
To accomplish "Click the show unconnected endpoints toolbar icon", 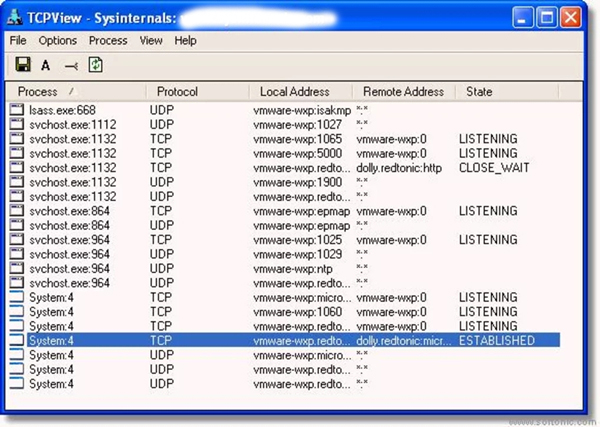I will coord(71,65).
